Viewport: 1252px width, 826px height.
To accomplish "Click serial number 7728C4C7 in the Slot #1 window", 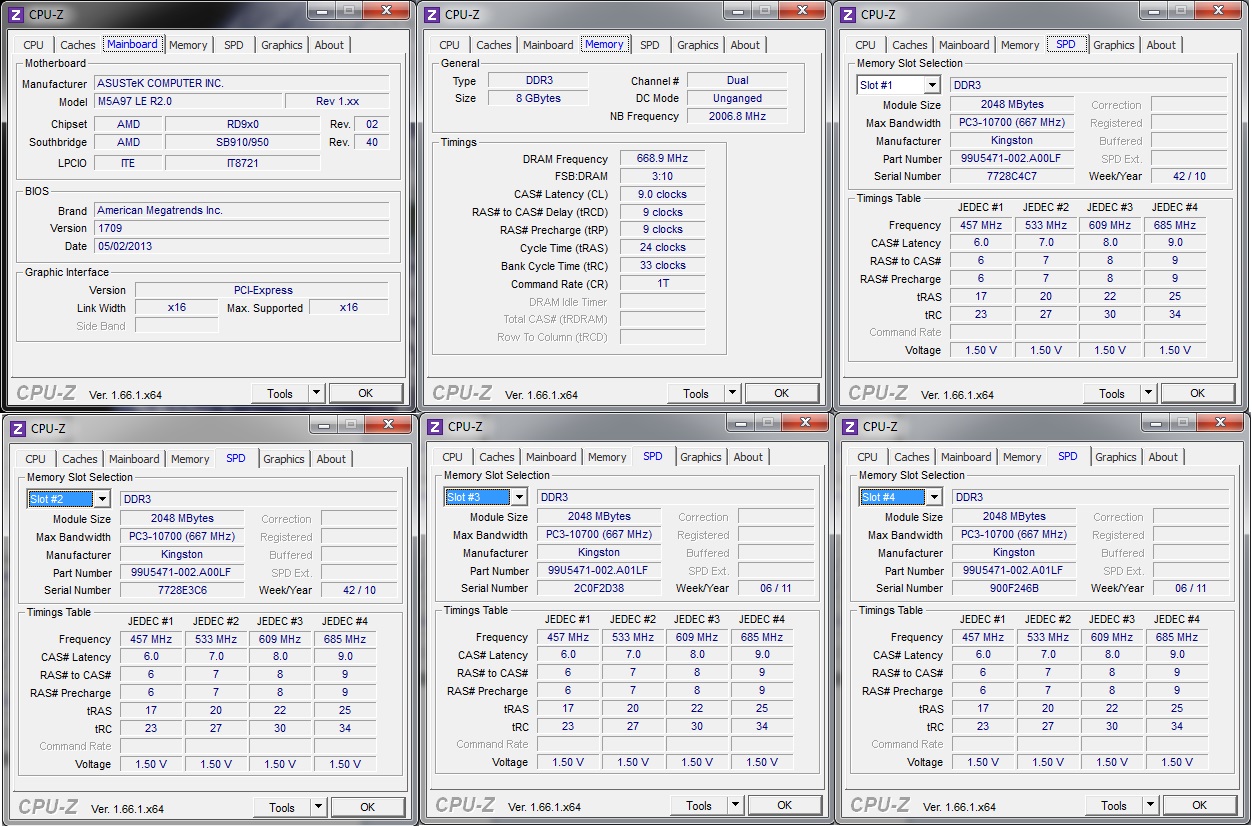I will 1012,177.
